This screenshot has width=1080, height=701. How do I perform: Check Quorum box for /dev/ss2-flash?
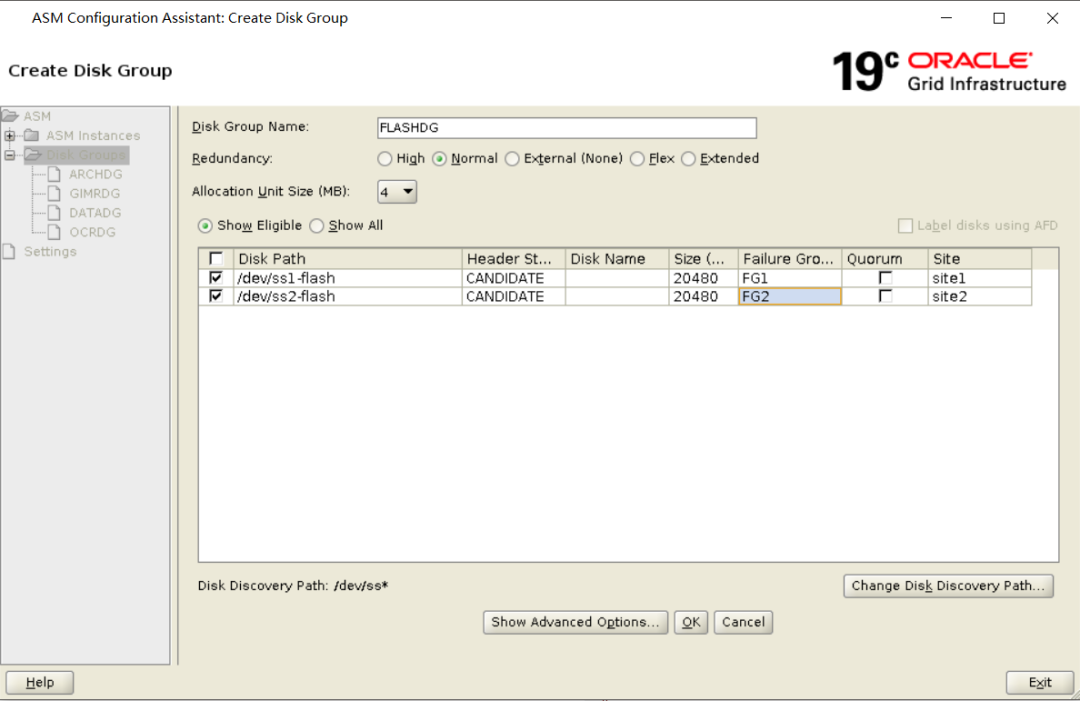885,296
